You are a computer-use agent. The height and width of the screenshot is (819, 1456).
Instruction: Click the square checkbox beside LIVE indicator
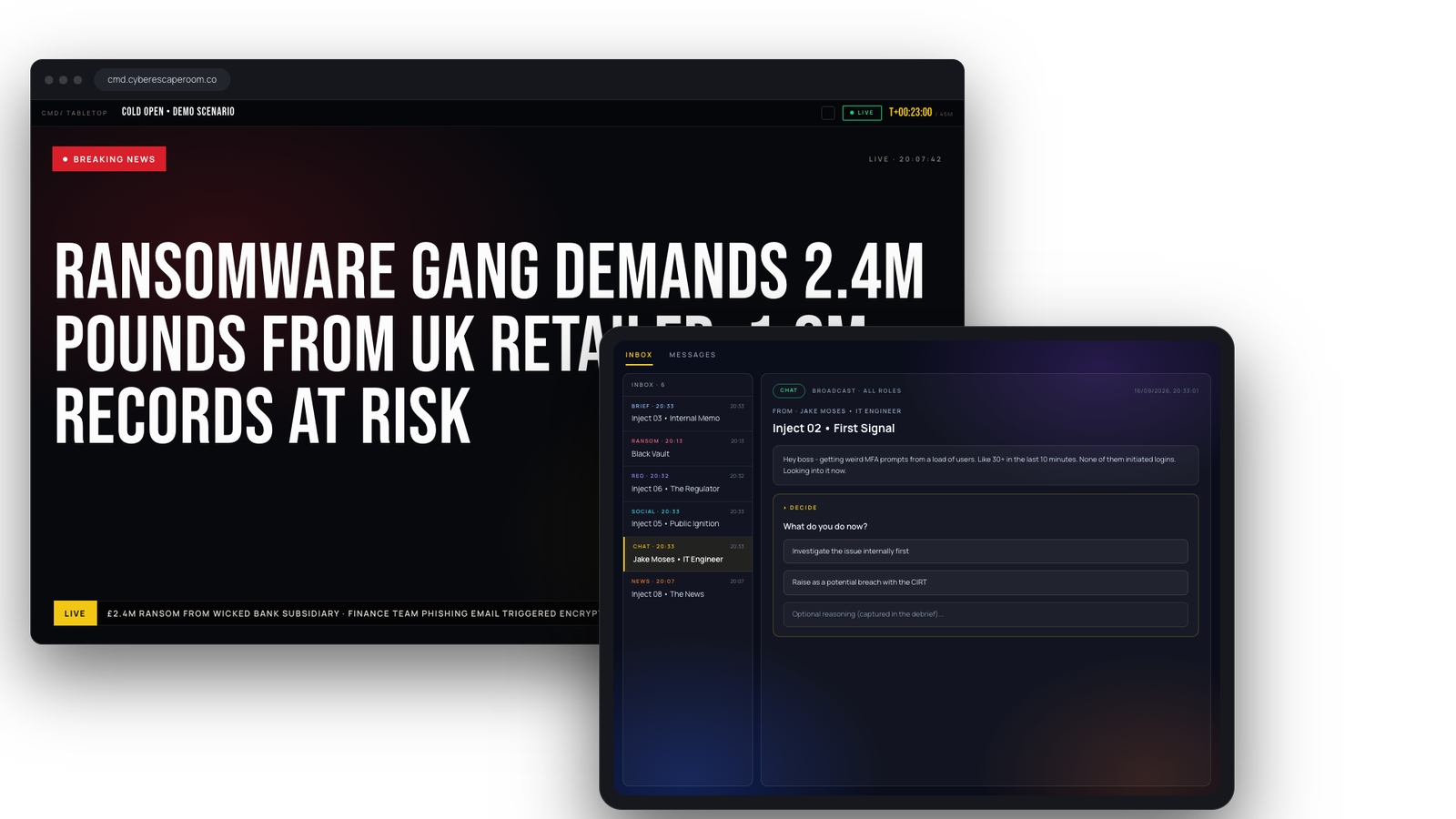click(828, 113)
